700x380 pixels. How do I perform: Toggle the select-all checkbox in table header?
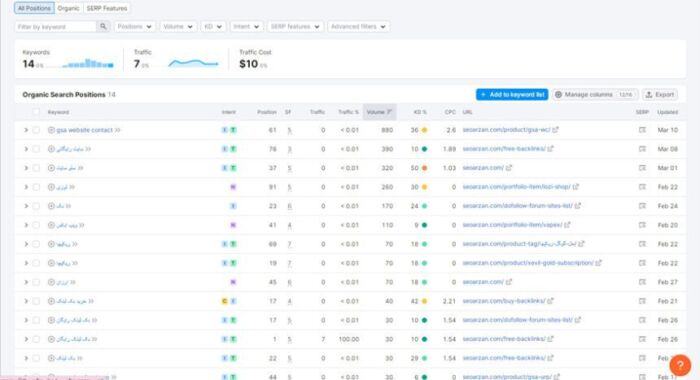point(36,112)
